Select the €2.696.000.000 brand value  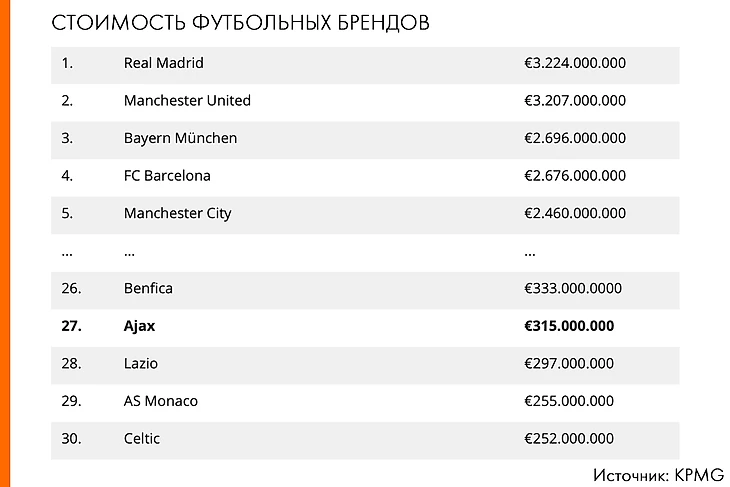575,138
